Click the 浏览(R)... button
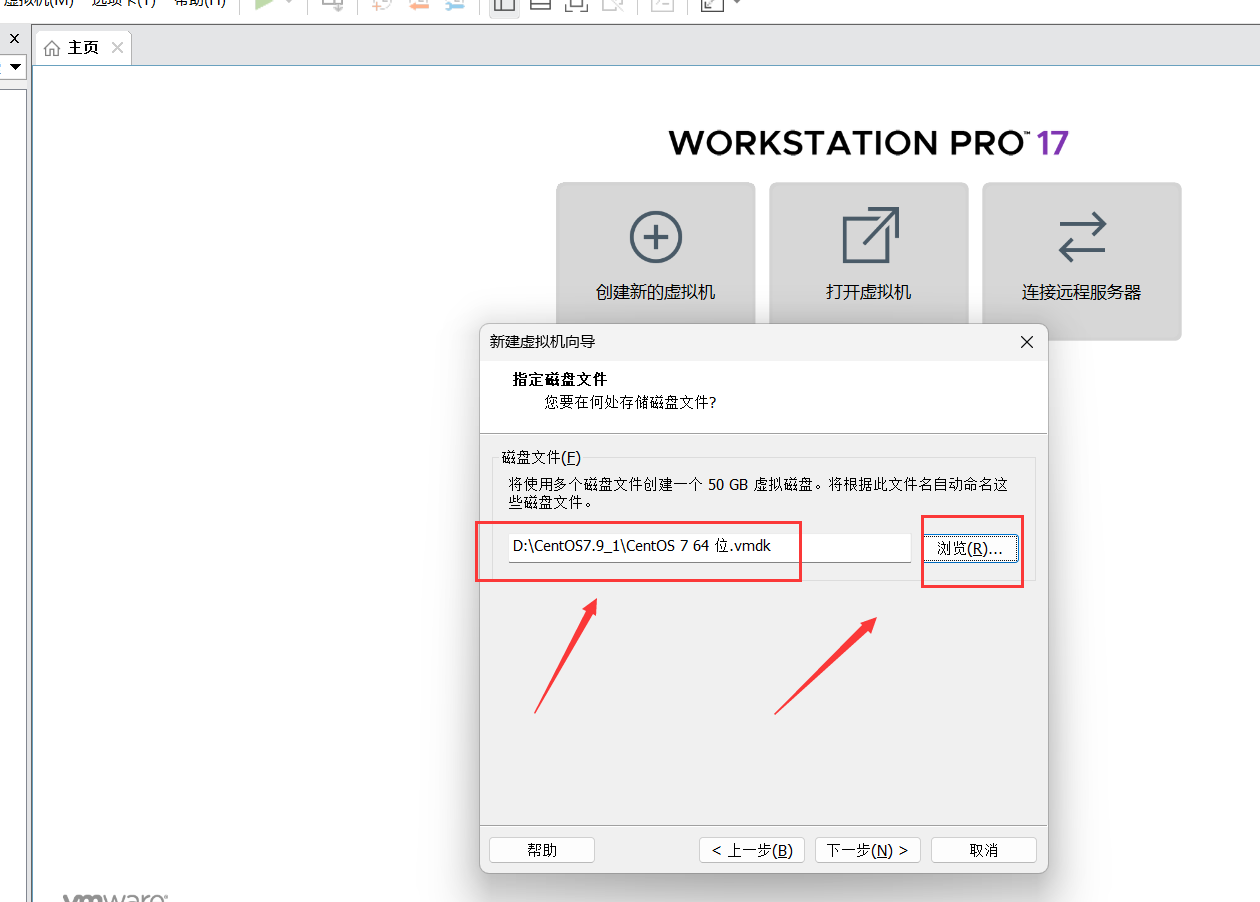This screenshot has width=1260, height=902. click(x=970, y=548)
